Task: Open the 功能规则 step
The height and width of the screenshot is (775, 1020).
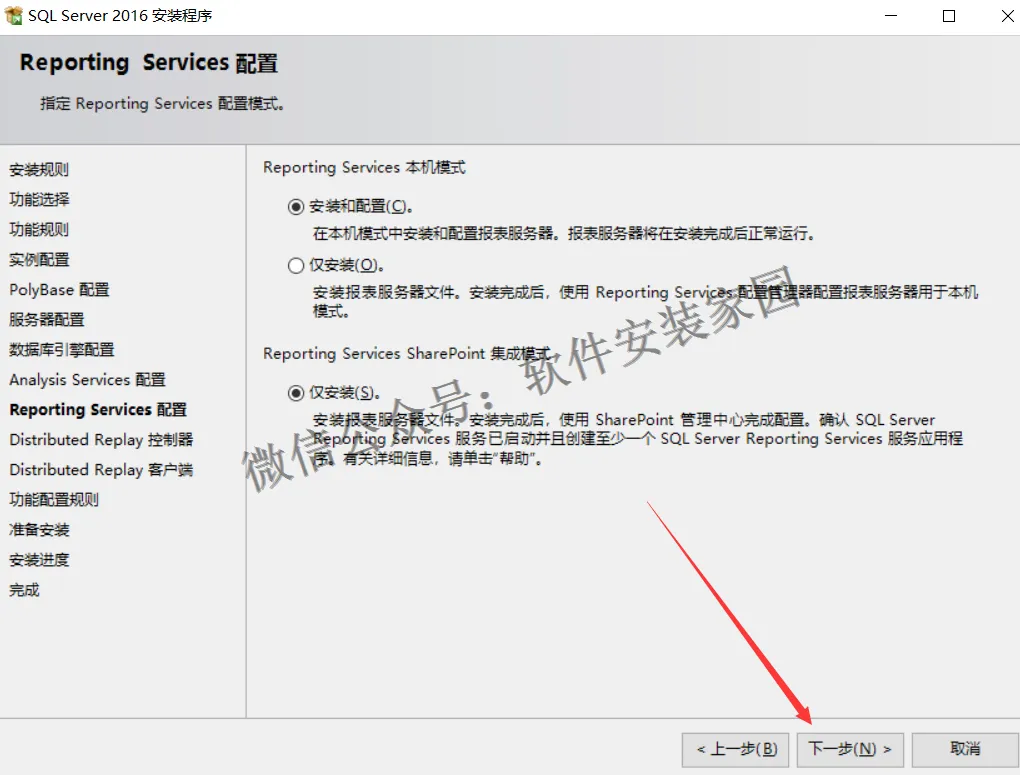Action: point(39,230)
